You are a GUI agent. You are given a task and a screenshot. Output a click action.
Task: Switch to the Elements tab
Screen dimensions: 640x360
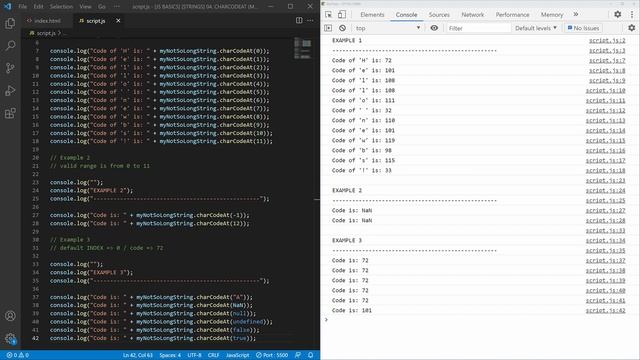(x=372, y=14)
